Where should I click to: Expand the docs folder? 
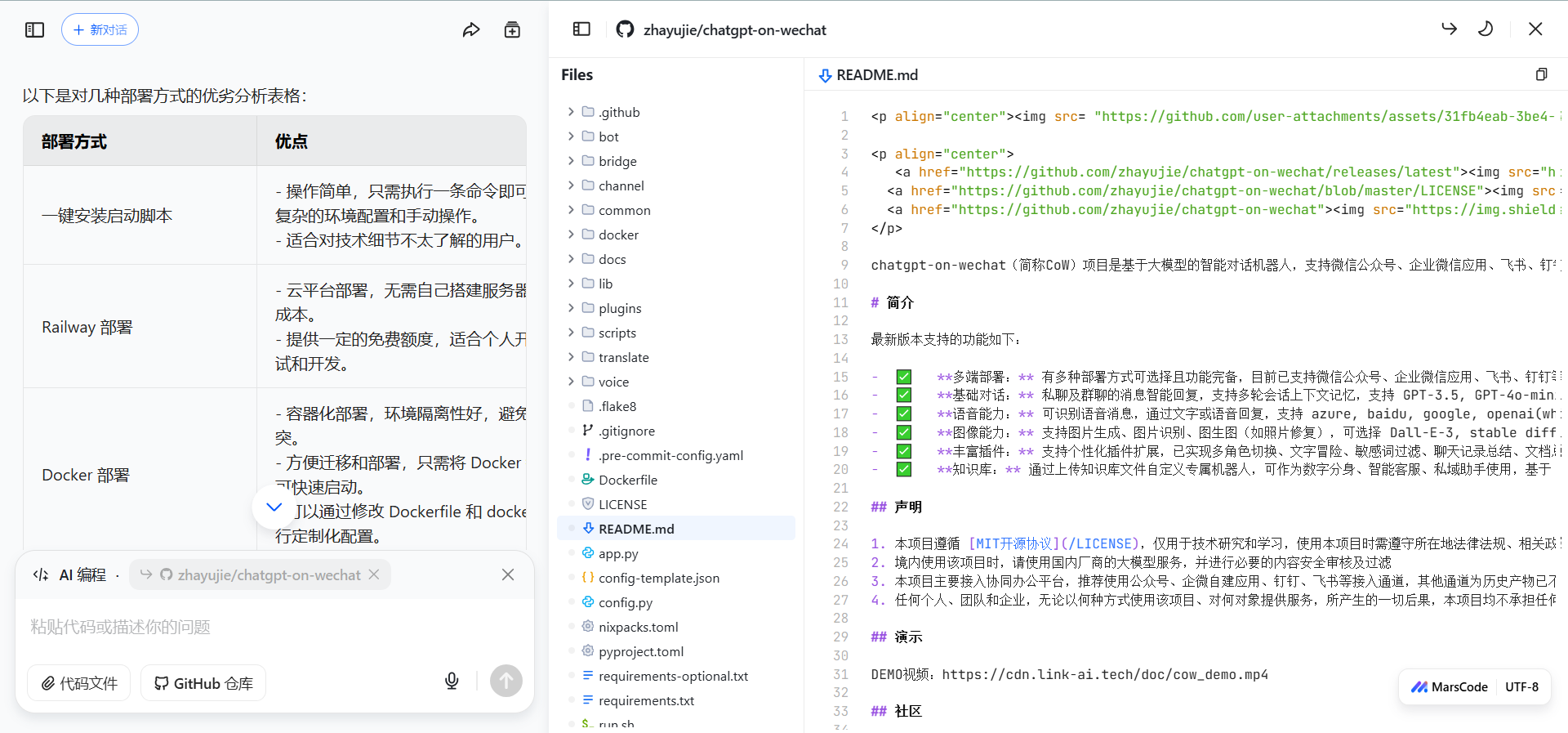676,259
